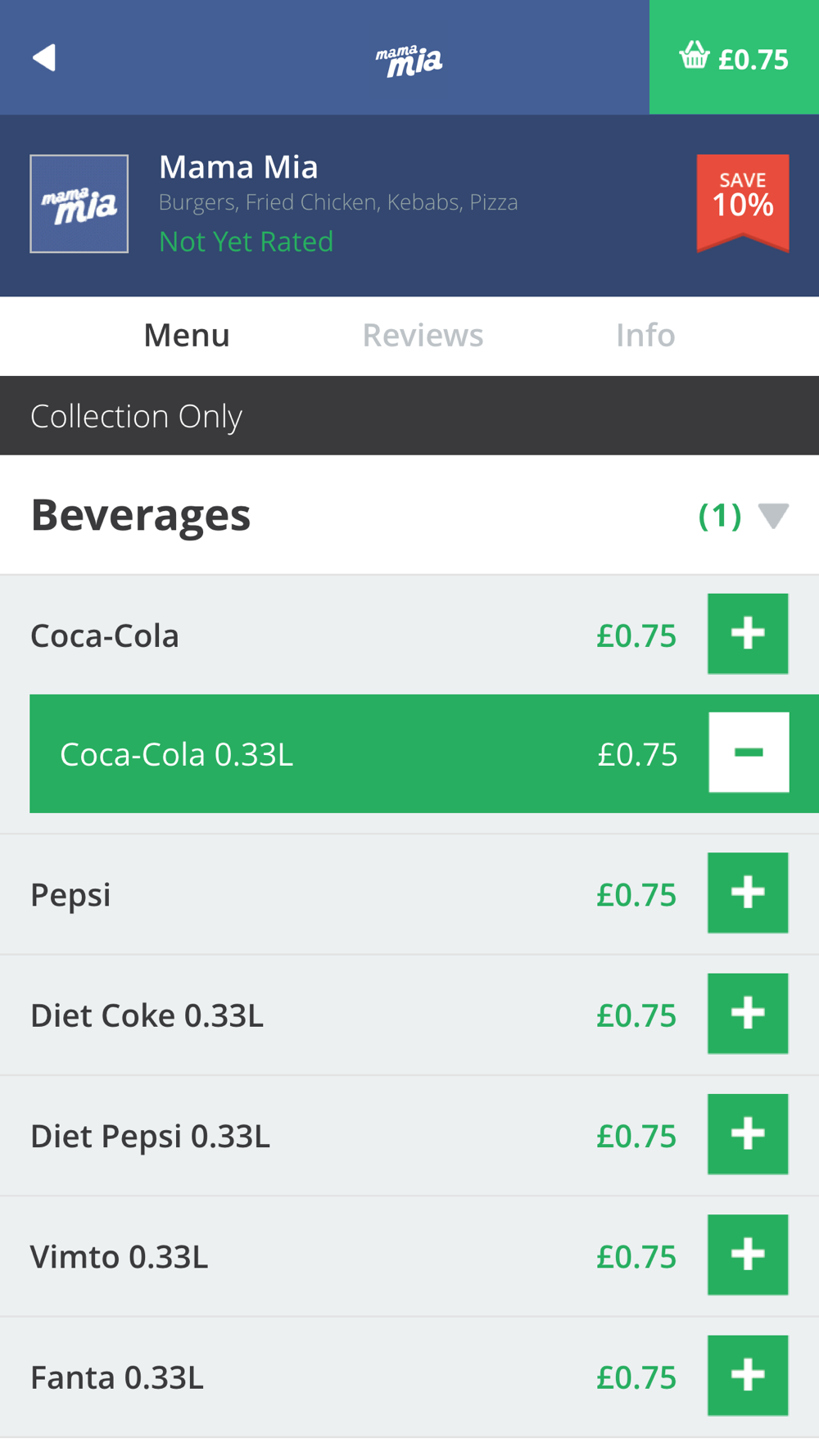Viewport: 819px width, 1456px height.
Task: Tap the back arrow icon
Action: click(x=44, y=57)
